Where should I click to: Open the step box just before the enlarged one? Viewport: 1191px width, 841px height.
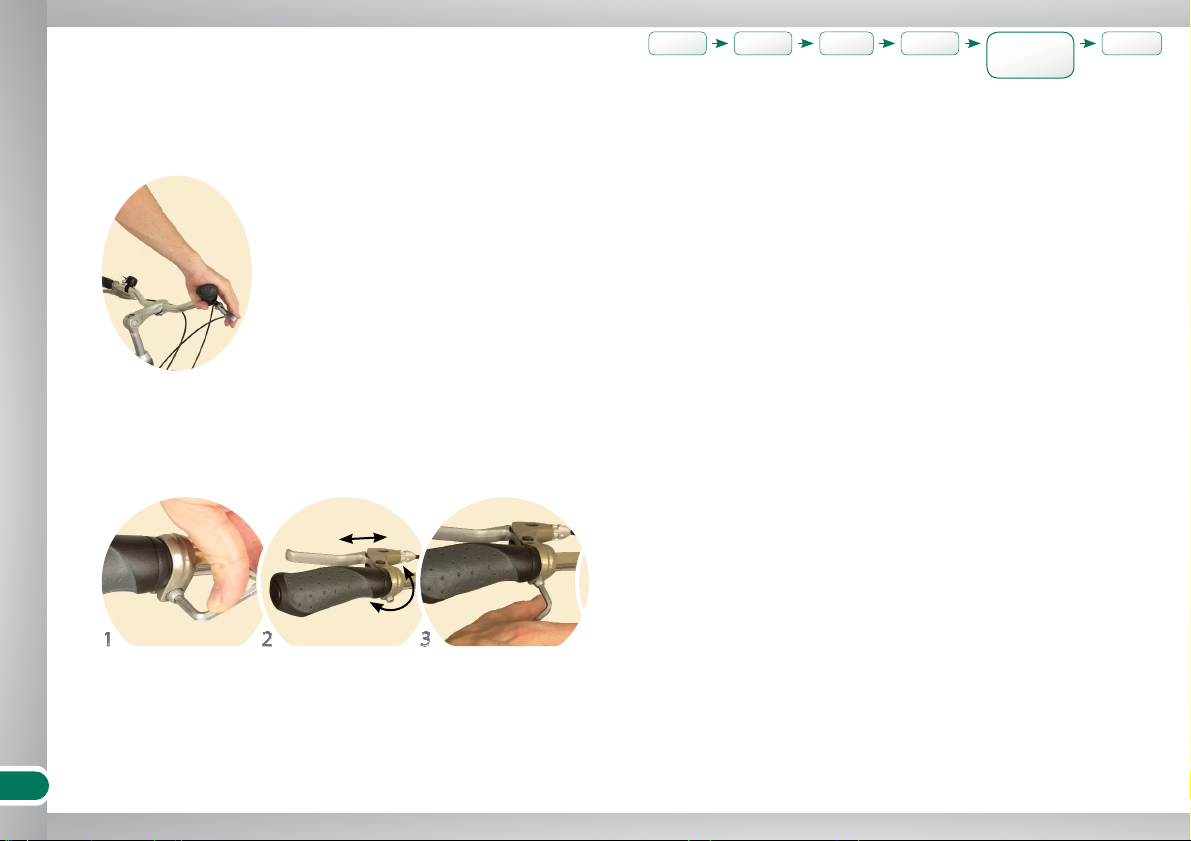point(930,43)
